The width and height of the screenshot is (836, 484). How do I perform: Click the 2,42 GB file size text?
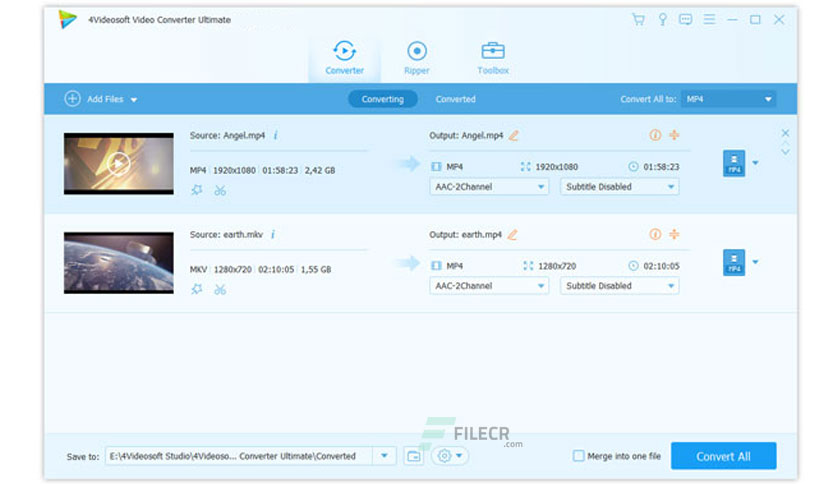pos(320,171)
